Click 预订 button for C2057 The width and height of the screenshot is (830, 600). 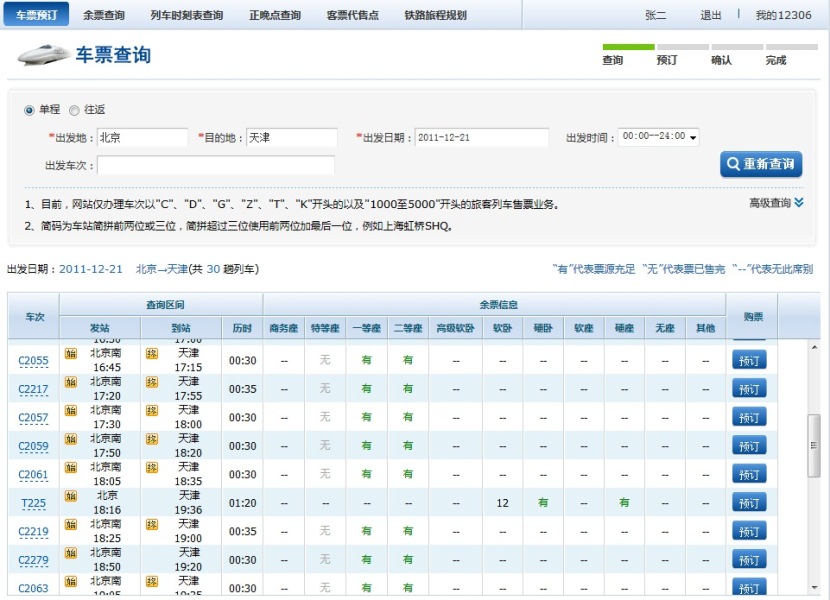pyautogui.click(x=749, y=418)
